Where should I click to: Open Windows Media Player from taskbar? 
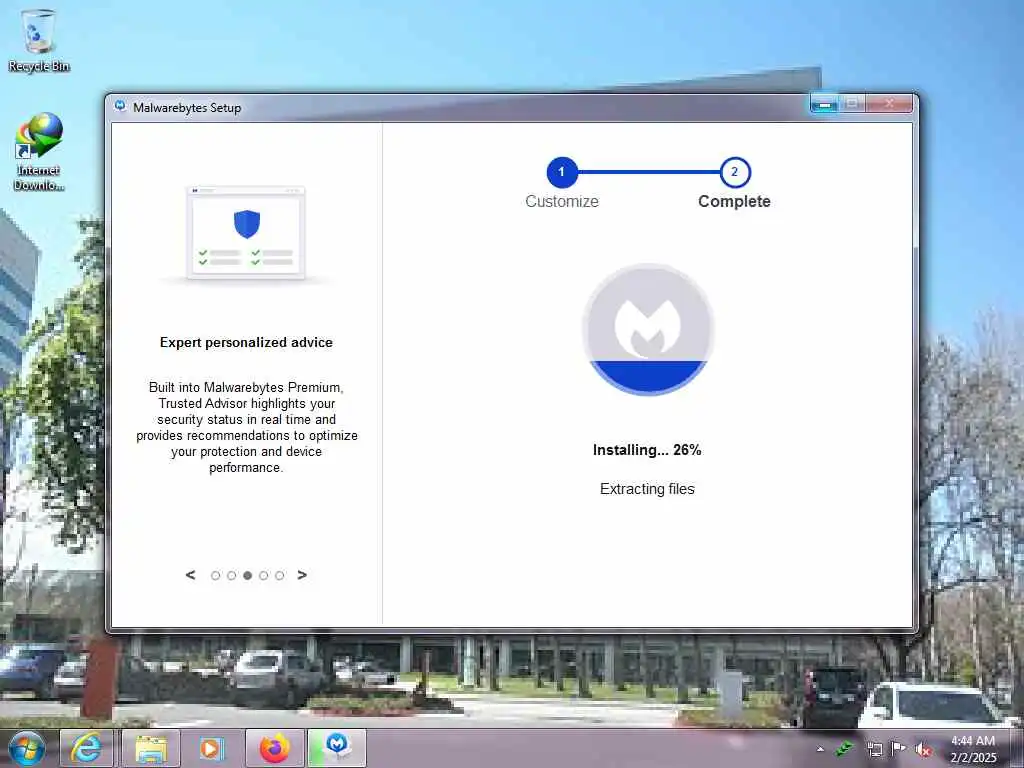point(212,748)
